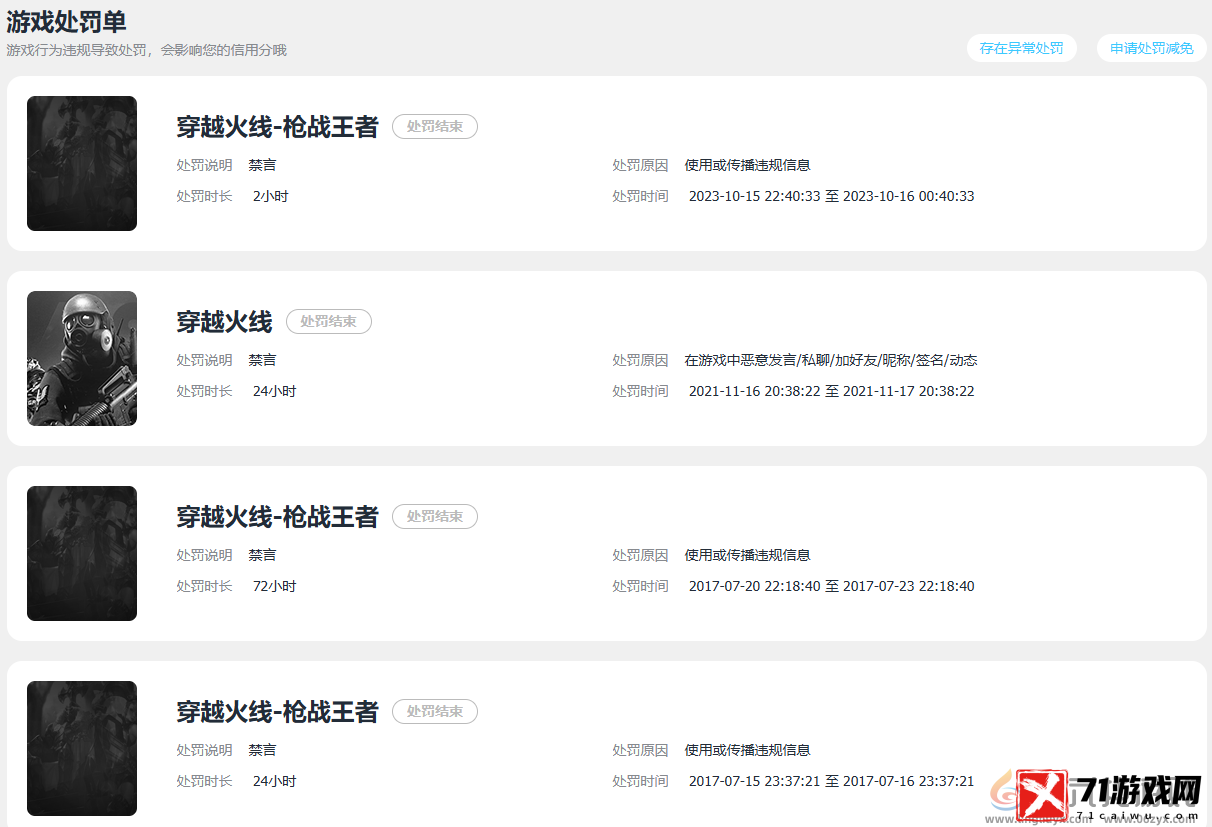1212x827 pixels.
Task: Select the 穿越火线-枪战王者 title in the 72小时 card
Action: click(x=278, y=517)
